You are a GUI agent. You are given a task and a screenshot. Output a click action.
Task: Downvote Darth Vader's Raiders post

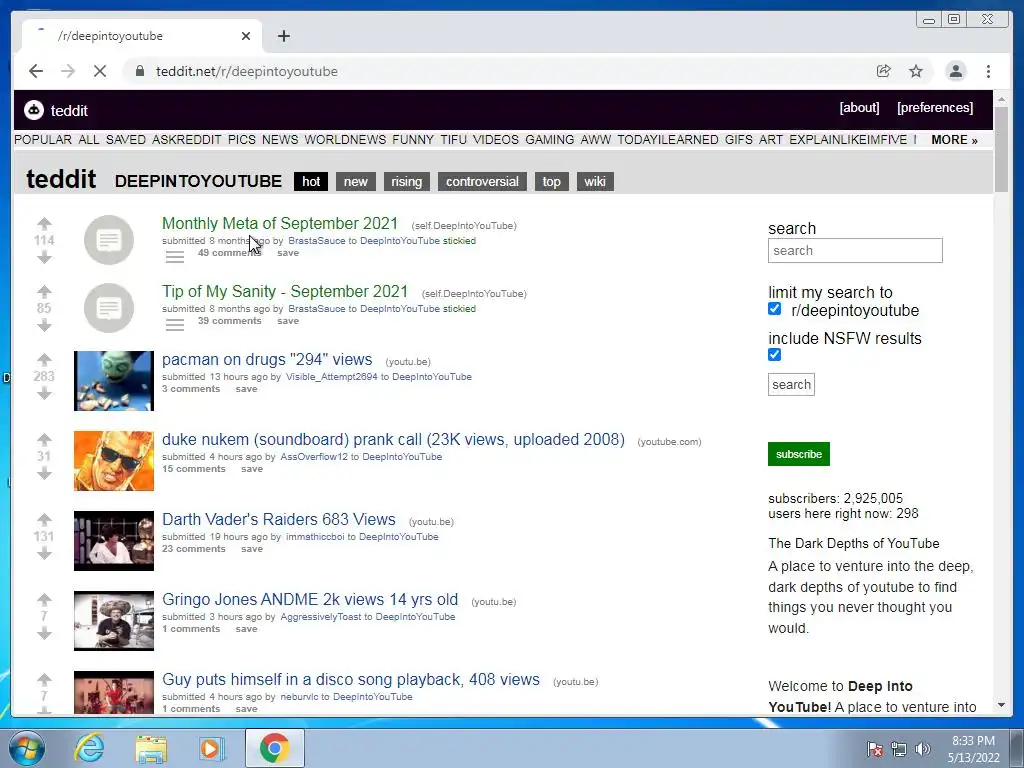point(44,553)
